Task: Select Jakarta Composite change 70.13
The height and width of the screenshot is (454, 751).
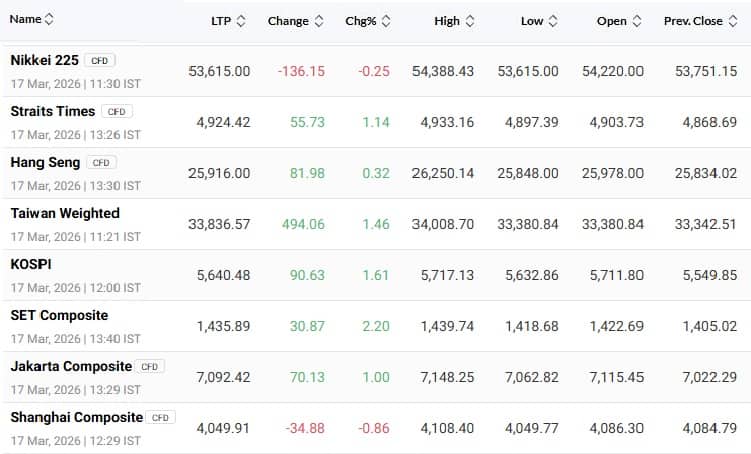Action: tap(307, 377)
